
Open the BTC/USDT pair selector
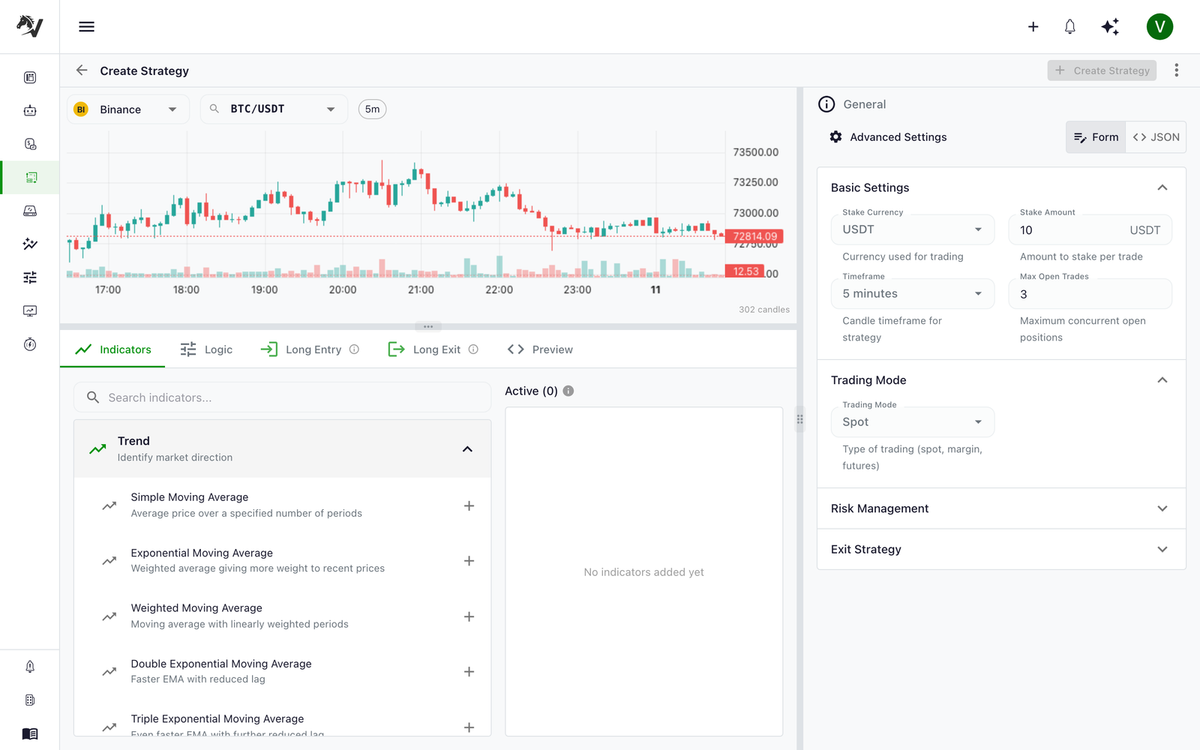coord(274,109)
